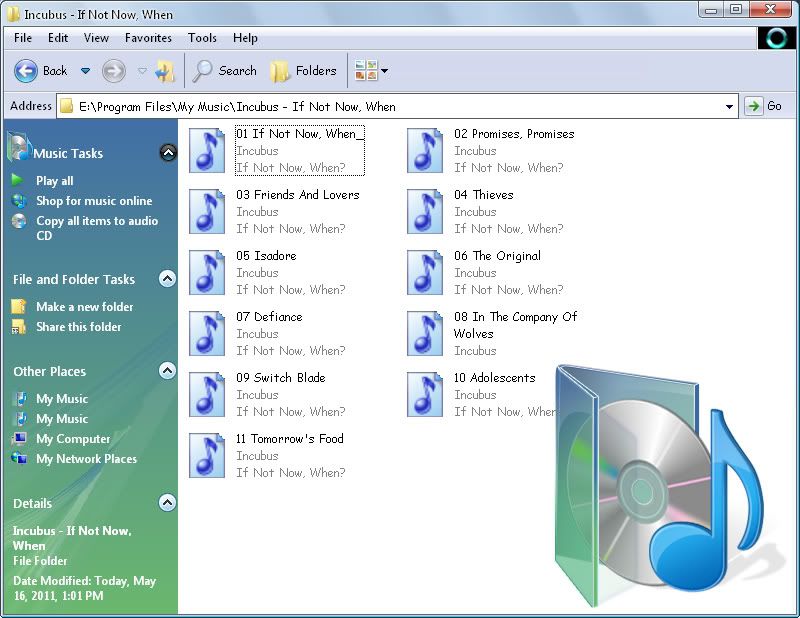
Task: Open My Computer from Other Places
Action: pos(73,439)
